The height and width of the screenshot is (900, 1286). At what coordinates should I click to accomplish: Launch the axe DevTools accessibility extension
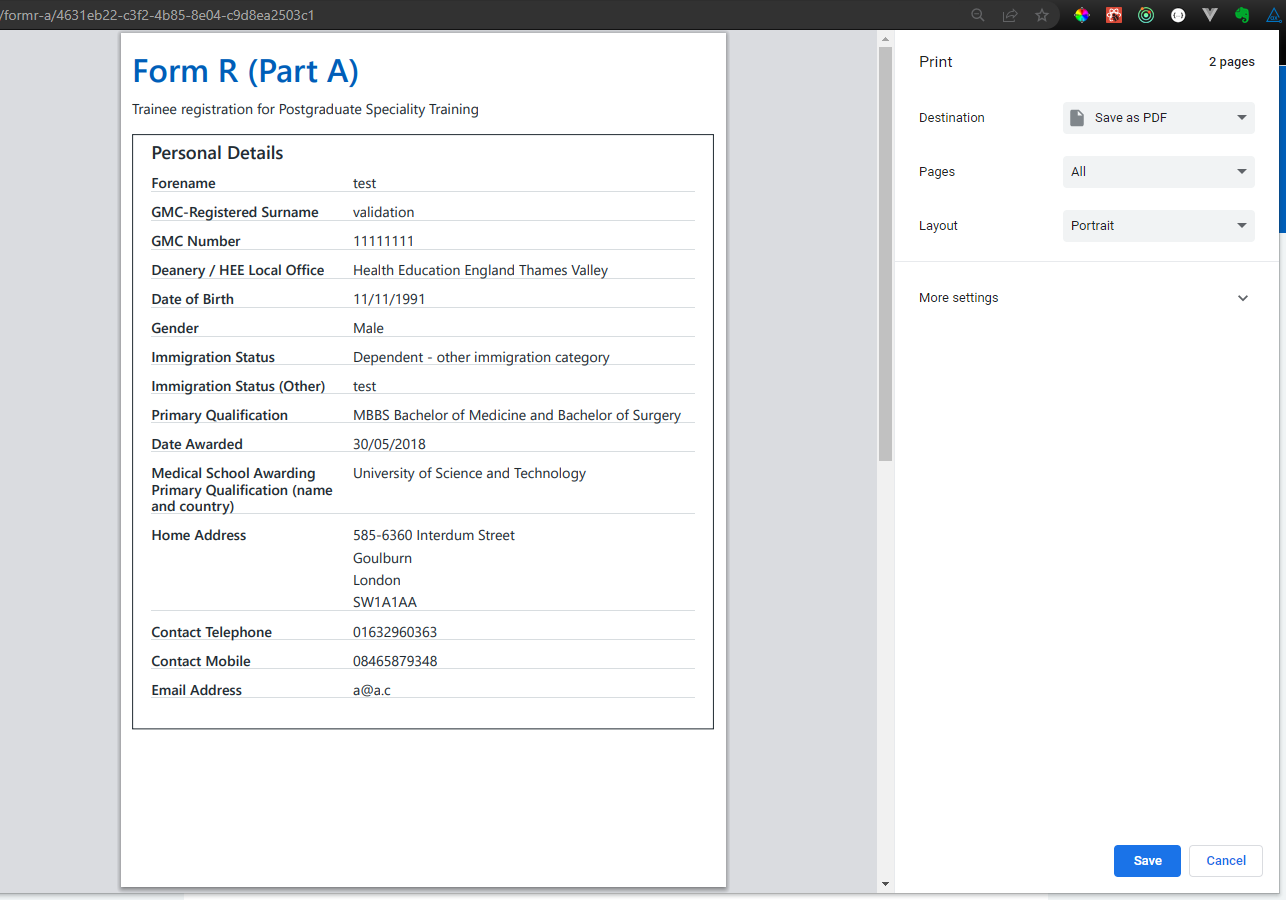(x=1274, y=15)
